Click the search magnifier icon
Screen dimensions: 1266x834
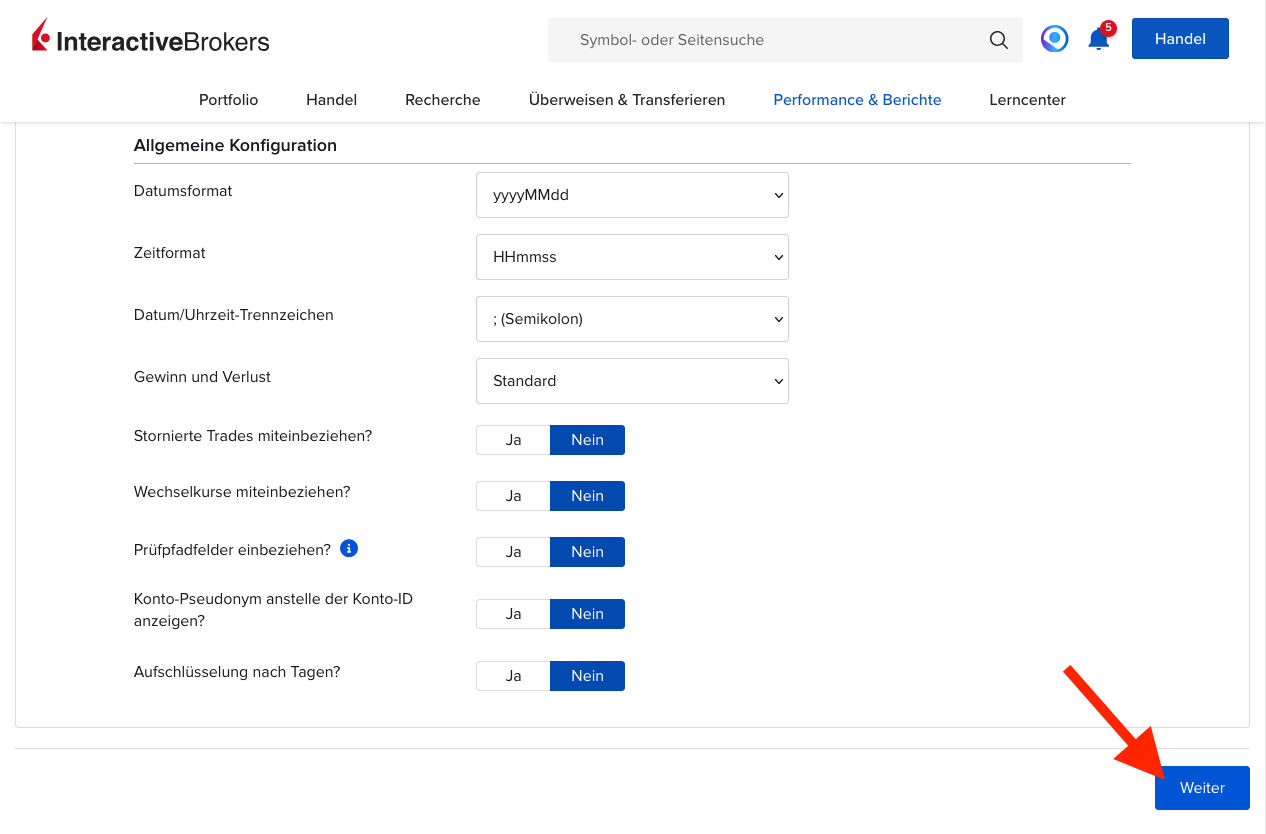998,40
